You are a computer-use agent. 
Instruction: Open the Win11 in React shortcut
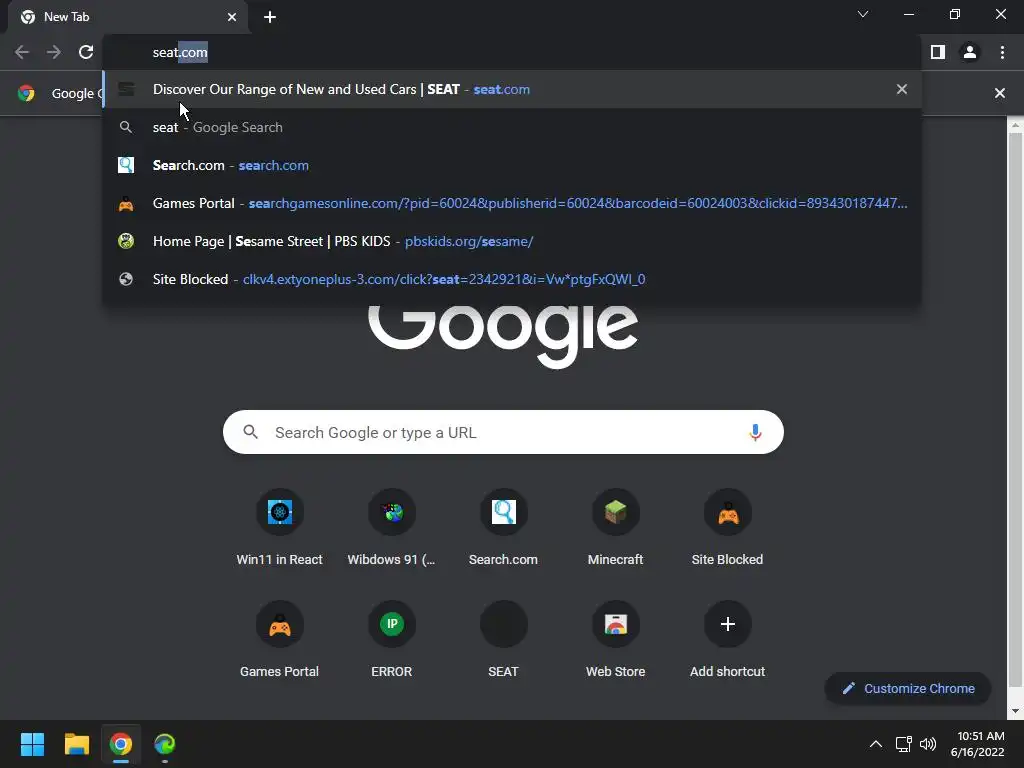pos(280,528)
